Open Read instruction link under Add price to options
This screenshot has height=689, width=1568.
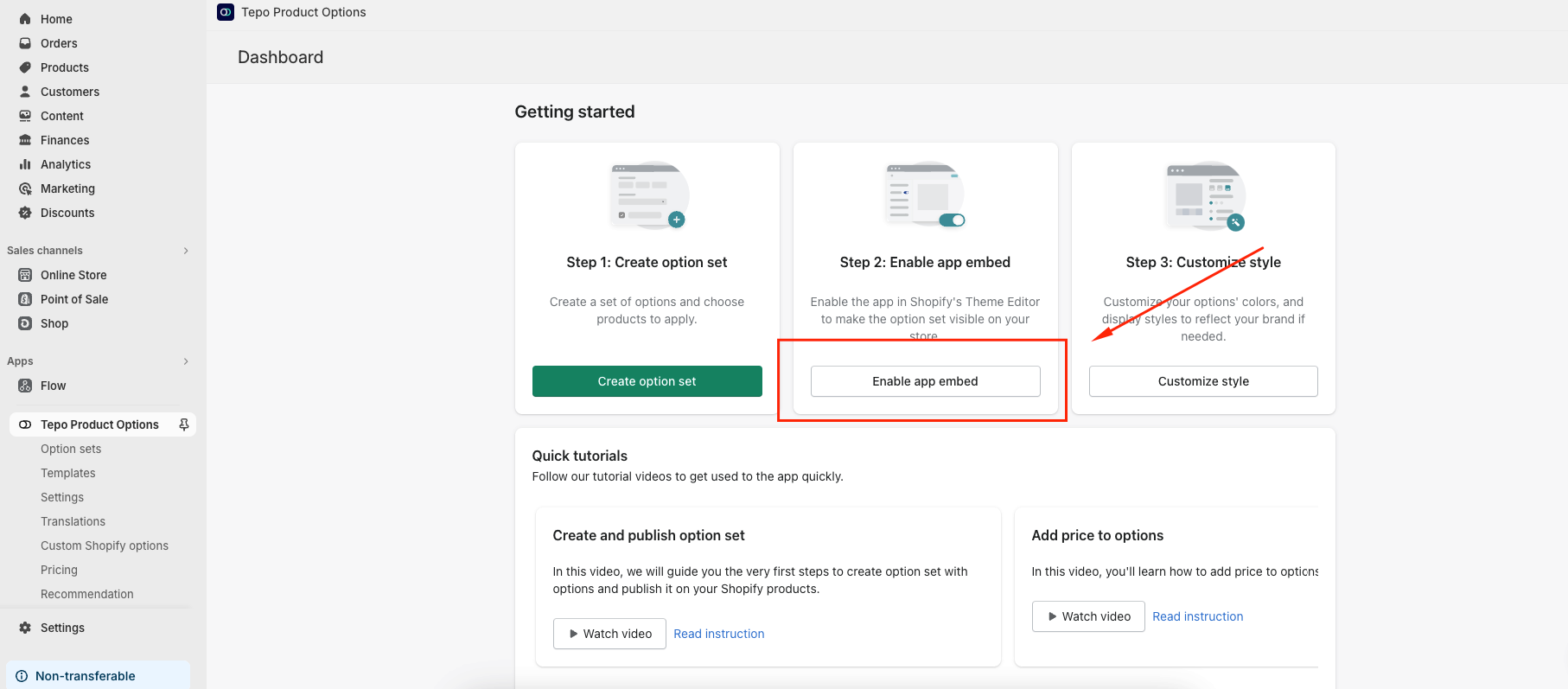click(1197, 616)
